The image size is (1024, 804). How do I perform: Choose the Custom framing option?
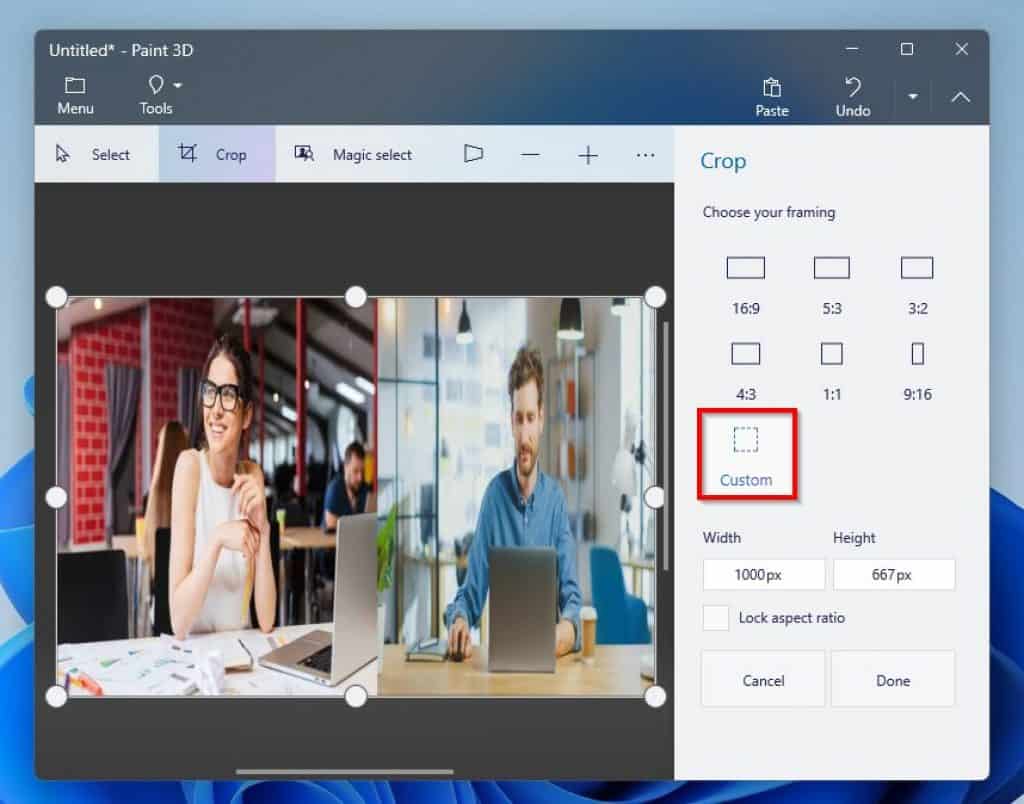[746, 455]
